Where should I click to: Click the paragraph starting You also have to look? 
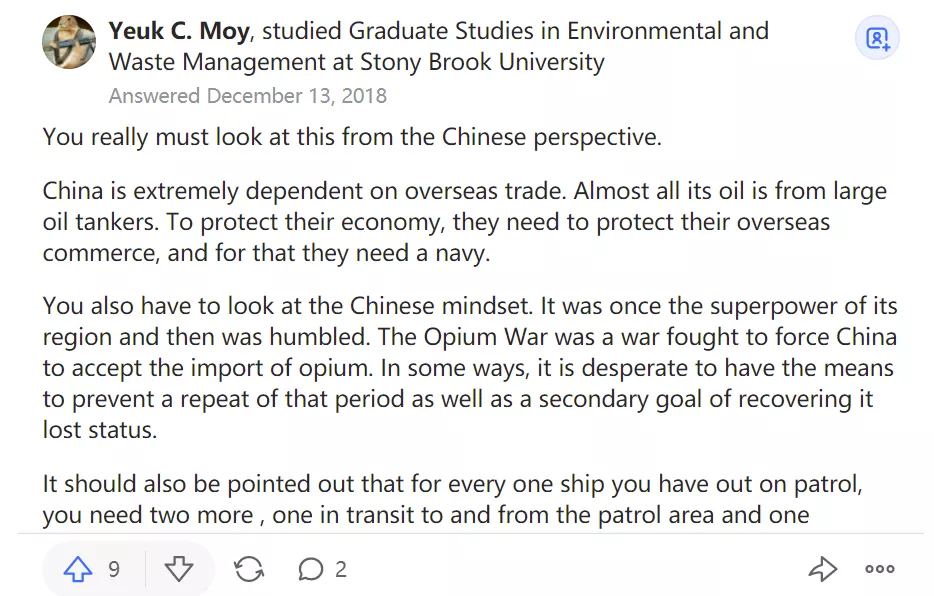tap(470, 367)
